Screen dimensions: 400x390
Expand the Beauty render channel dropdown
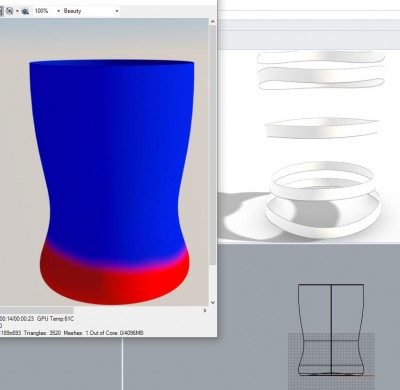coord(91,11)
